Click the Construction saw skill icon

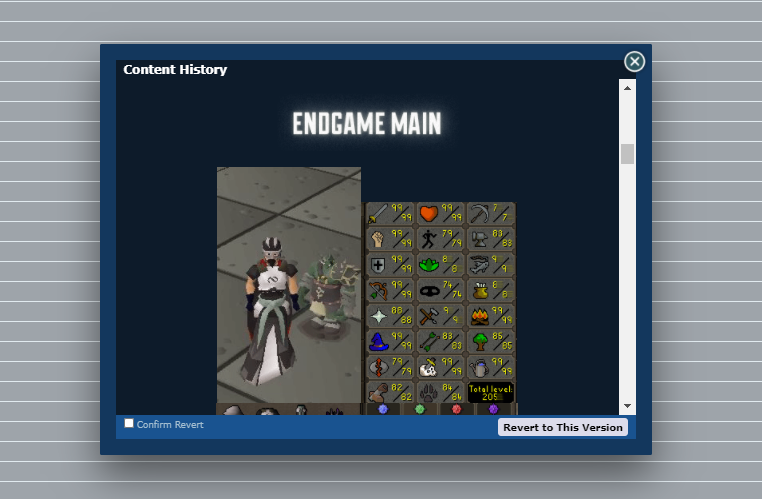[x=378, y=393]
